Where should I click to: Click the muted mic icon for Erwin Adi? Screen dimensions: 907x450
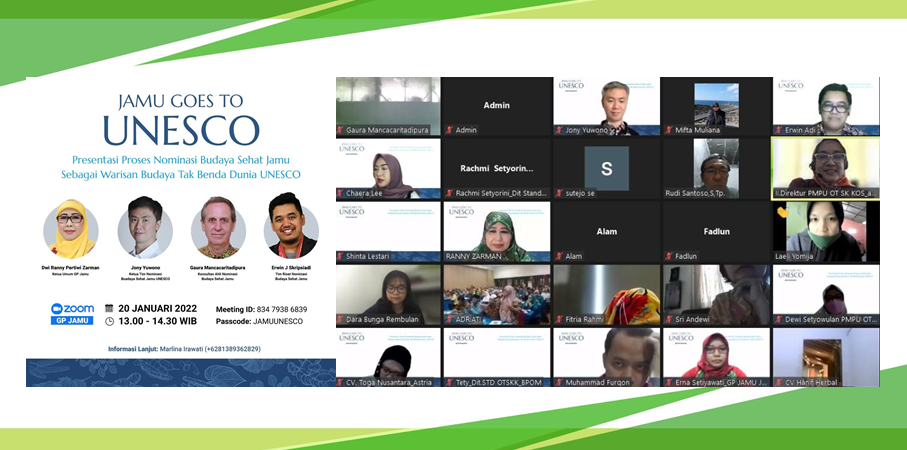point(778,130)
